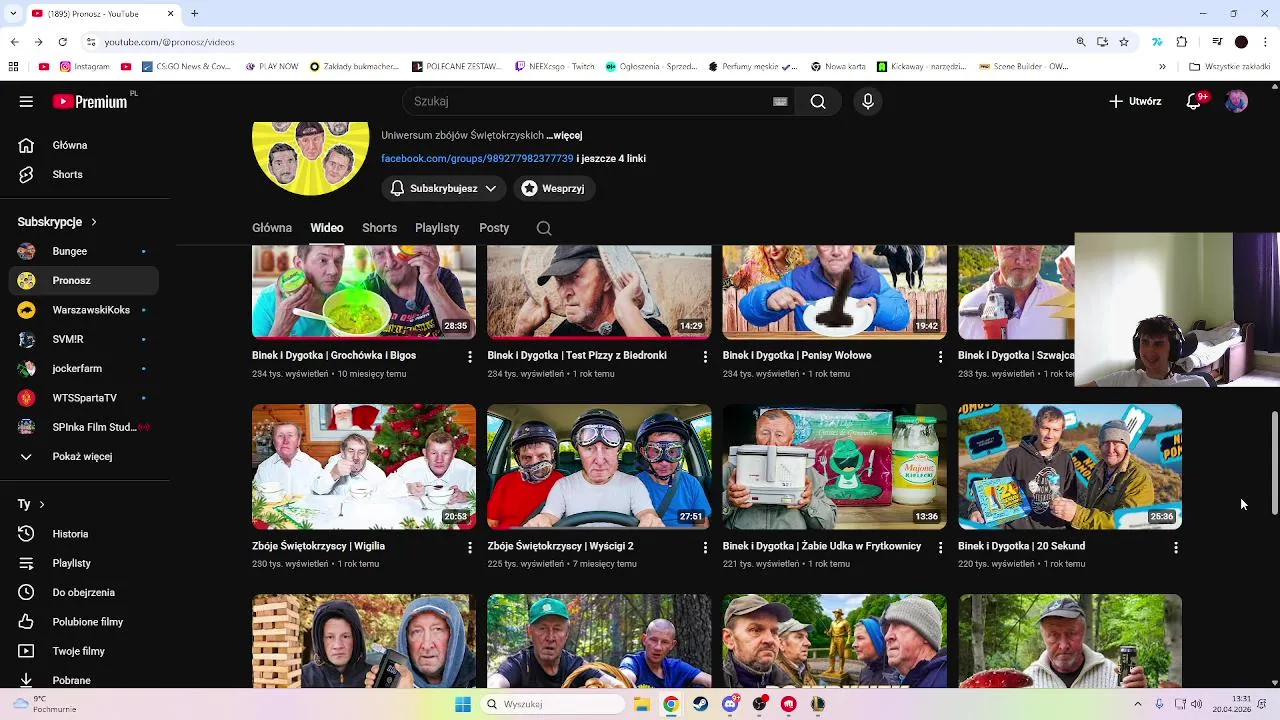Click the YouTube Premium logo
Viewport: 1280px width, 720px height.
[x=90, y=101]
